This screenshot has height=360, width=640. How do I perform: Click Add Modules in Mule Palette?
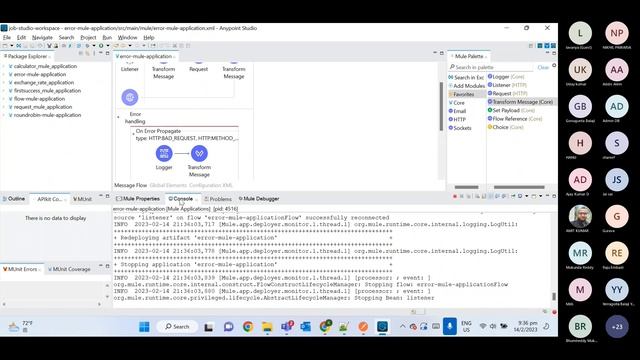(467, 86)
